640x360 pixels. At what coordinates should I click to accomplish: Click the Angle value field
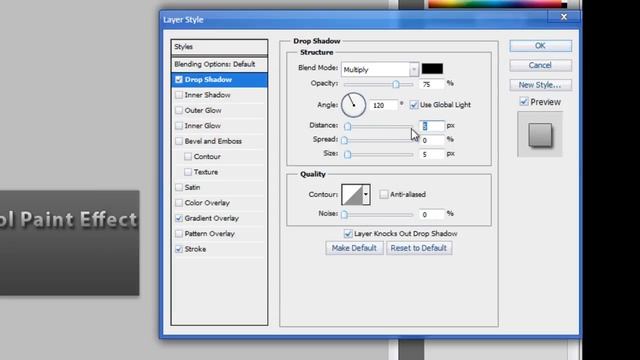pyautogui.click(x=384, y=105)
